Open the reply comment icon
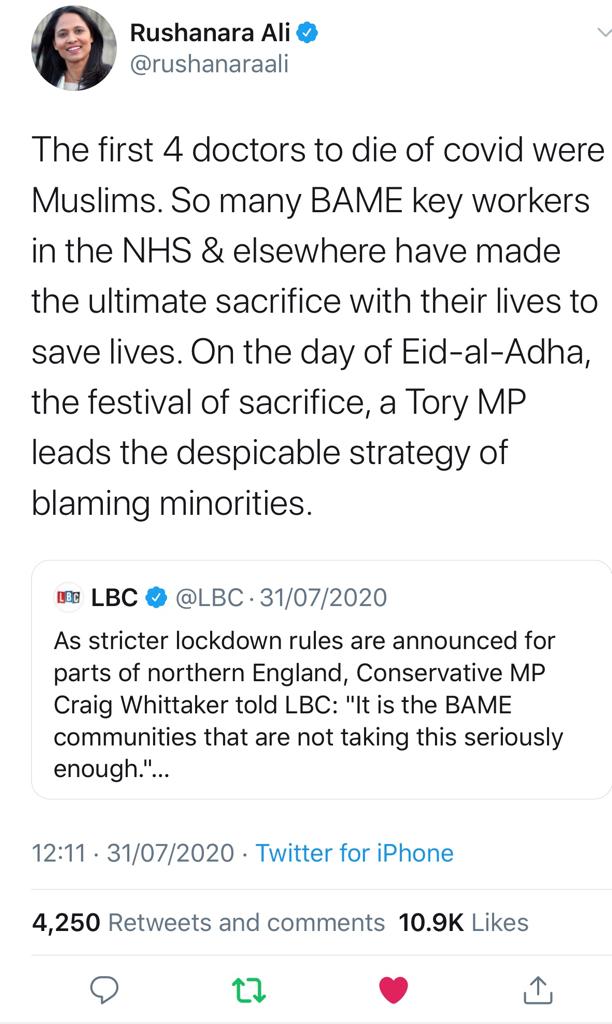 tap(105, 989)
